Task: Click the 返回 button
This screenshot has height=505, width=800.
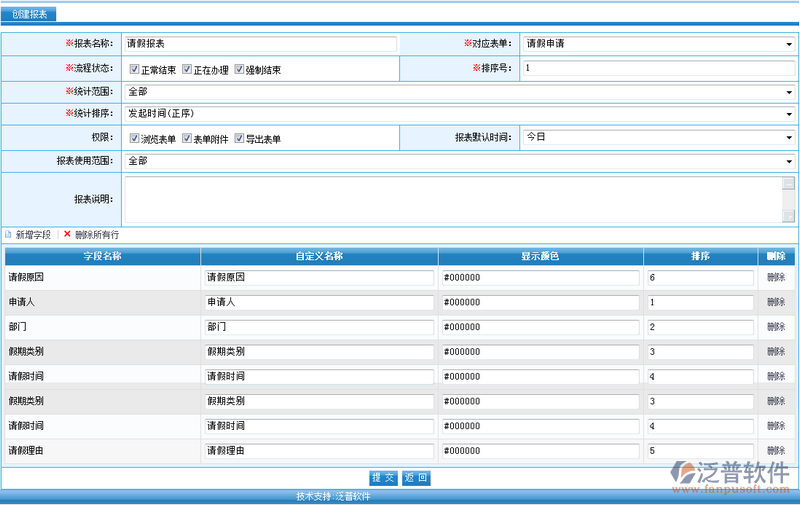Action: tap(416, 478)
